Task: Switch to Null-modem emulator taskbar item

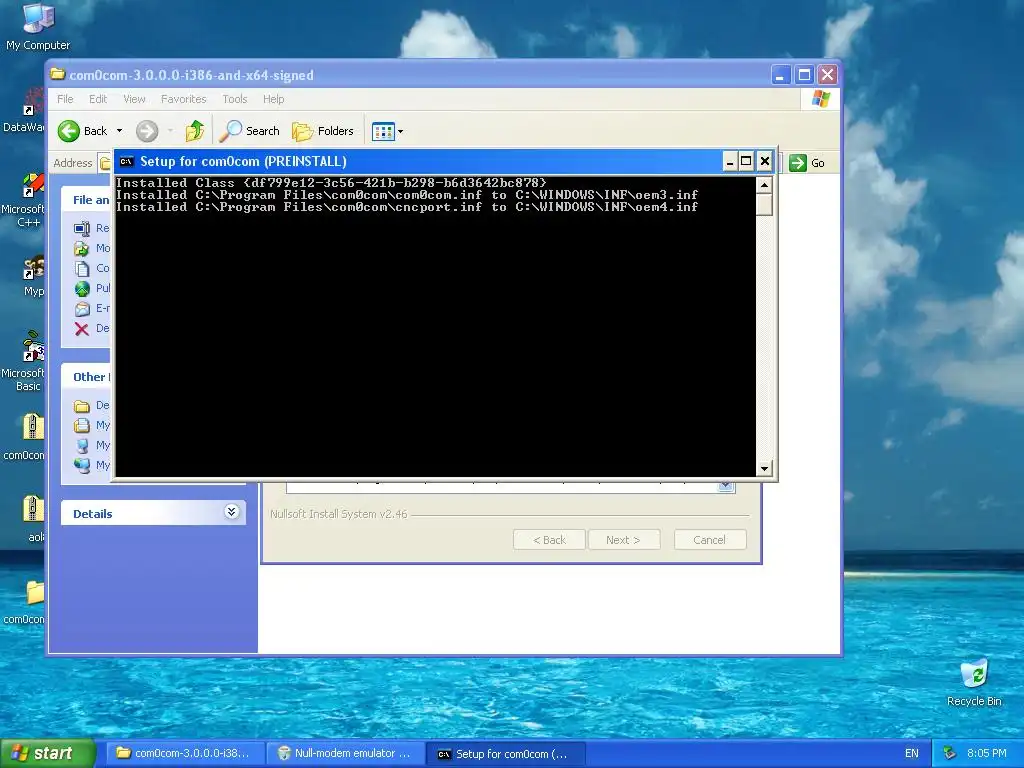Action: 345,754
